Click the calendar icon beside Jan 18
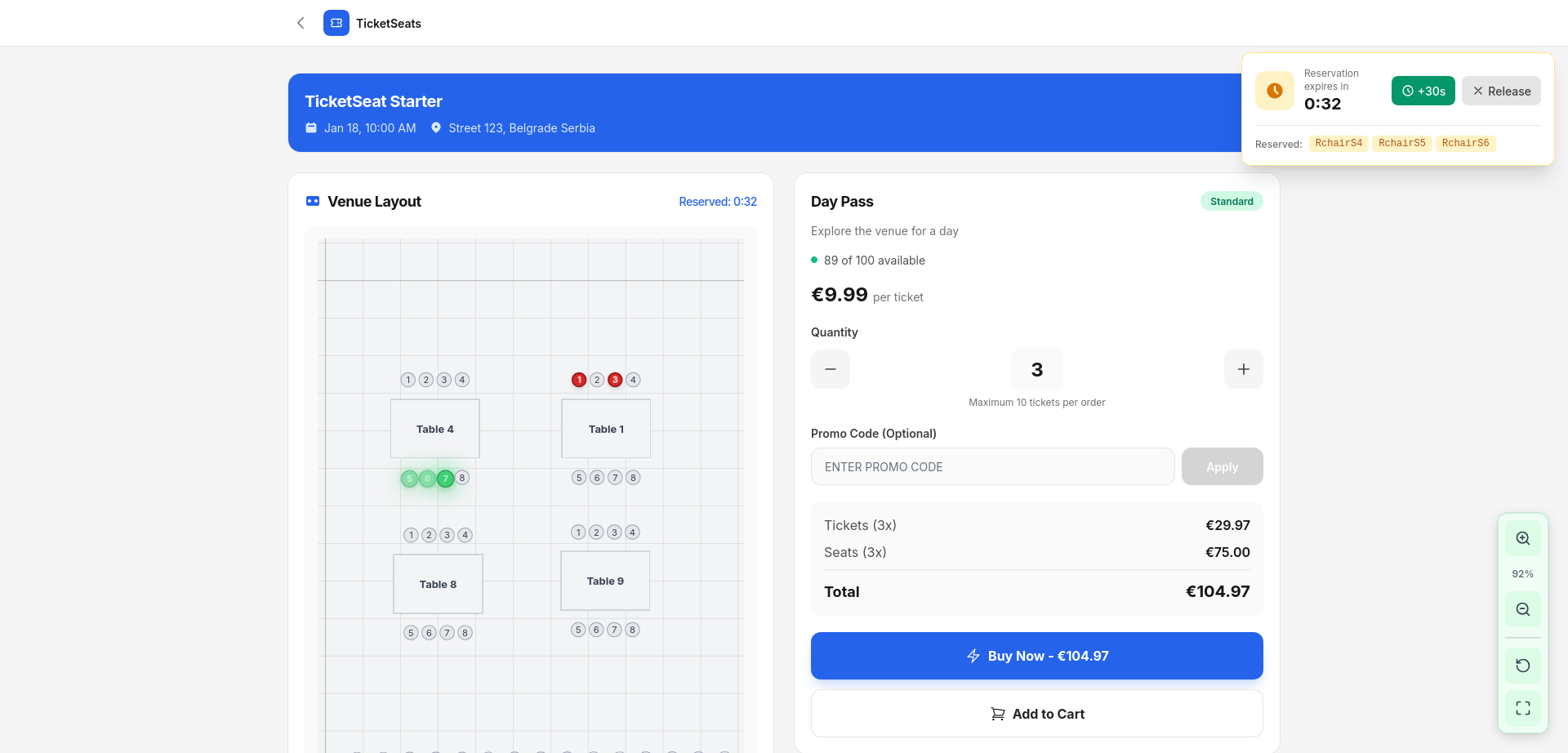Viewport: 1568px width, 753px height. tap(311, 128)
